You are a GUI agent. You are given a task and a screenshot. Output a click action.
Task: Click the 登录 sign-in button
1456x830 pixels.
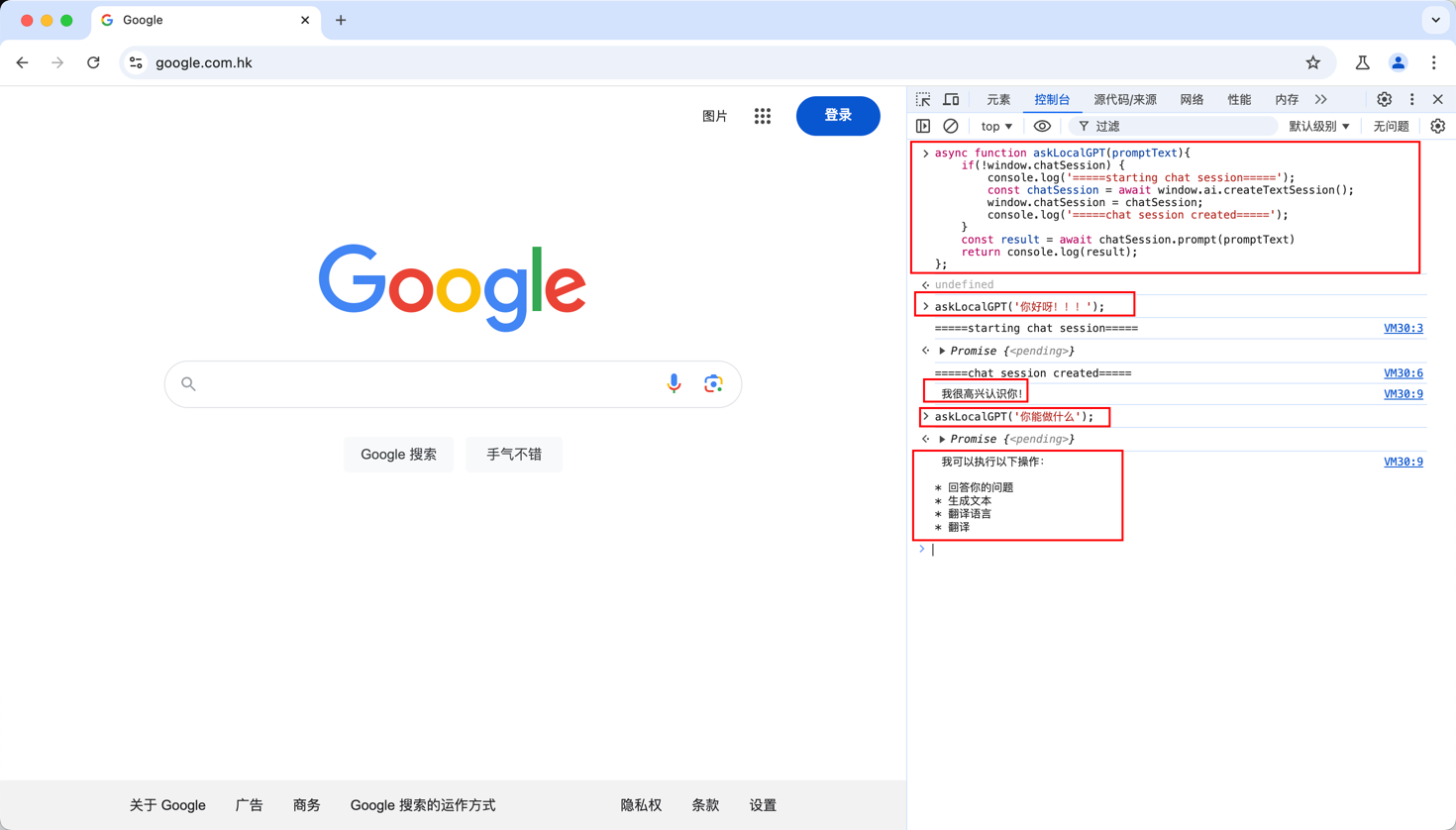coord(838,116)
